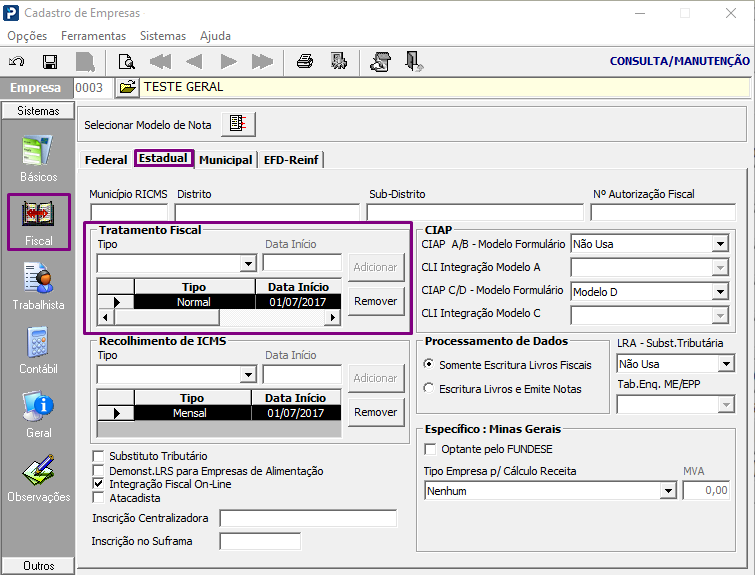This screenshot has width=755, height=575.
Task: Open Tab.Enq. ME/EPP dropdown
Action: [726, 405]
